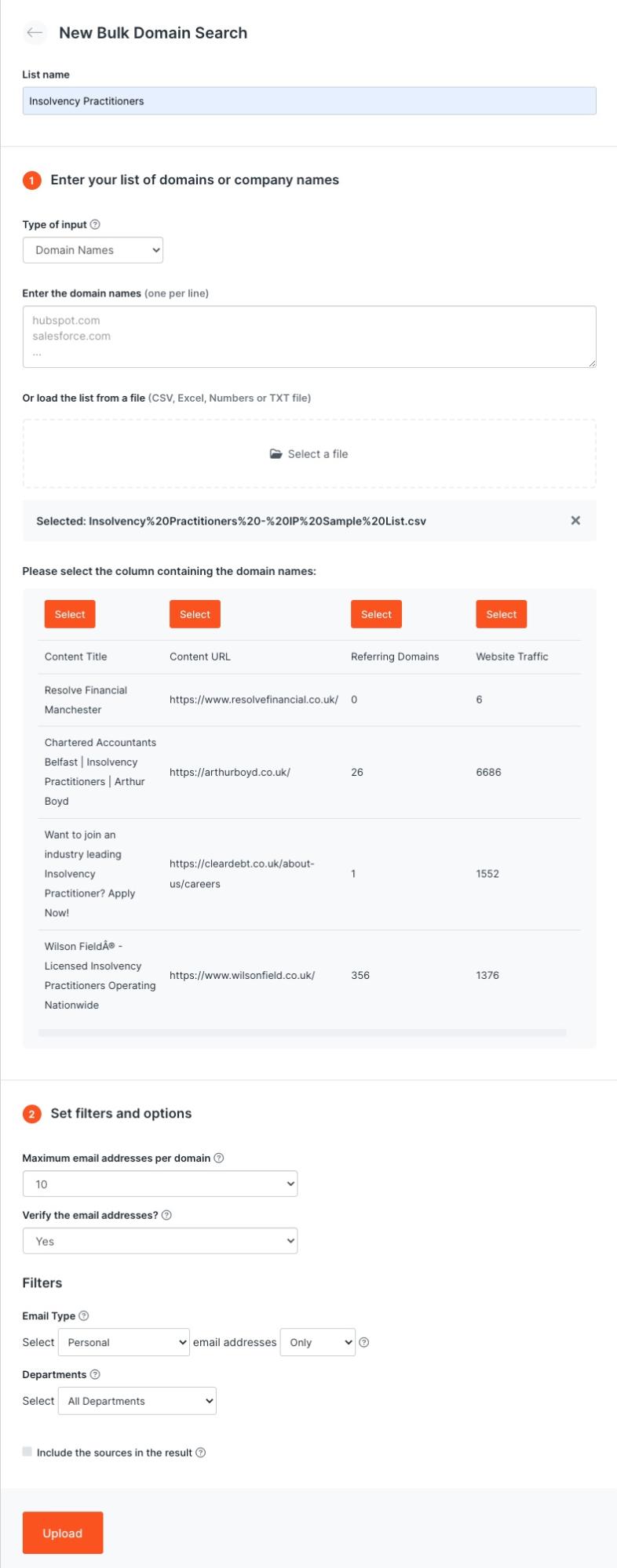This screenshot has height=1568, width=617.
Task: Open the All Departments dropdown
Action: pyautogui.click(x=137, y=1400)
